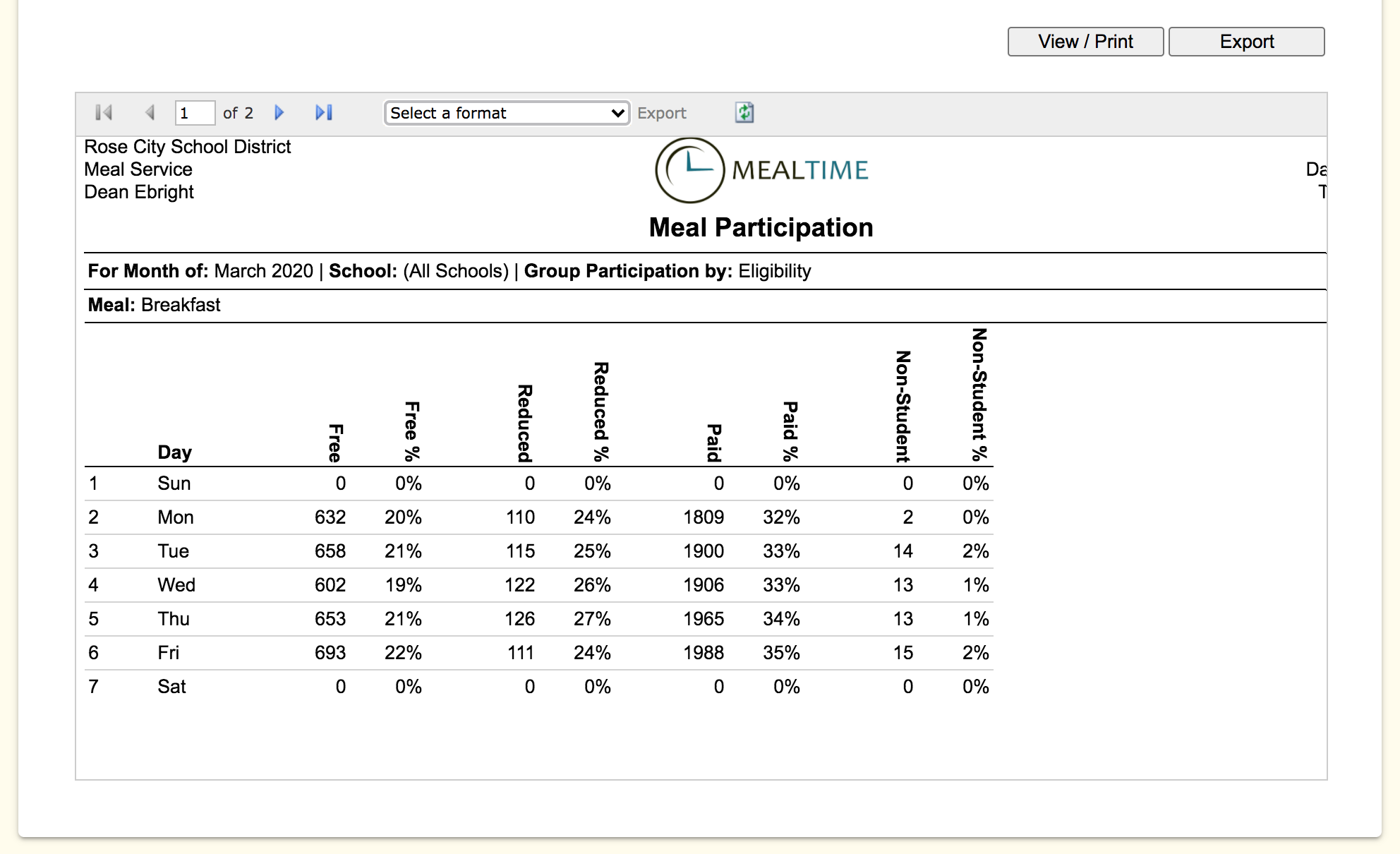Click the Day column header

coord(174,452)
